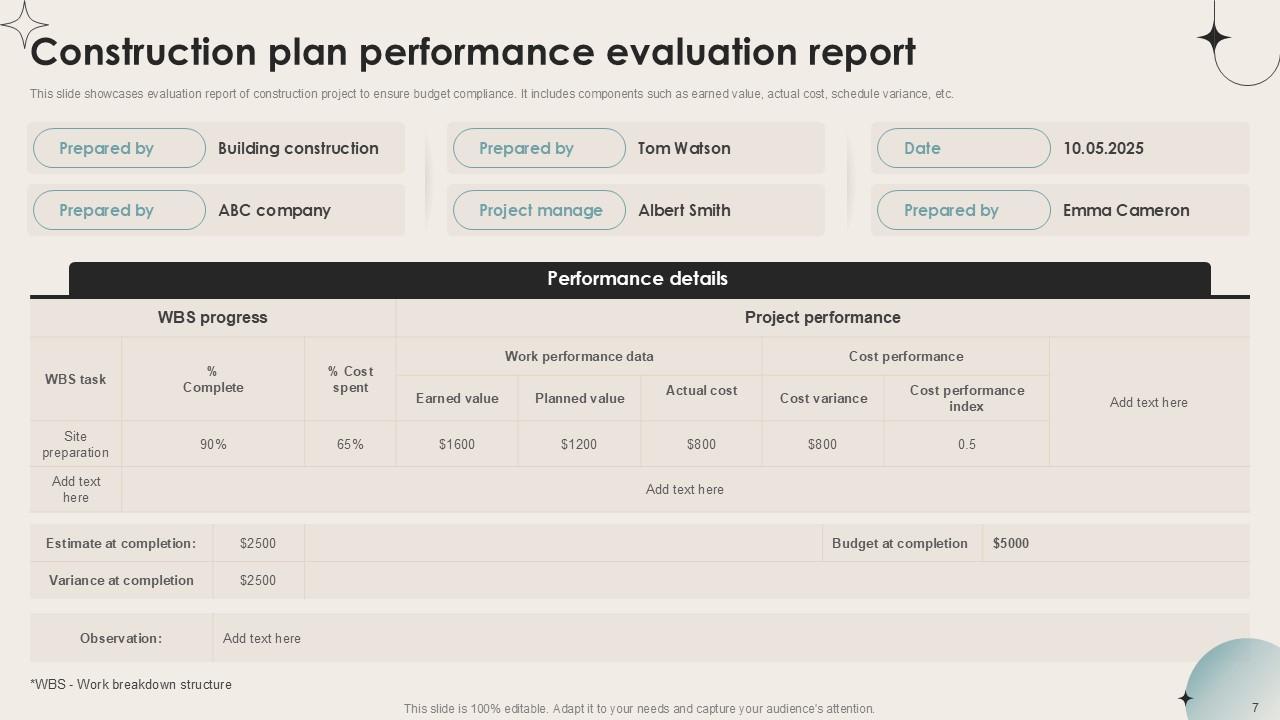The image size is (1280, 720).
Task: Click the outlined four-point star decoration
Action: 24,23
